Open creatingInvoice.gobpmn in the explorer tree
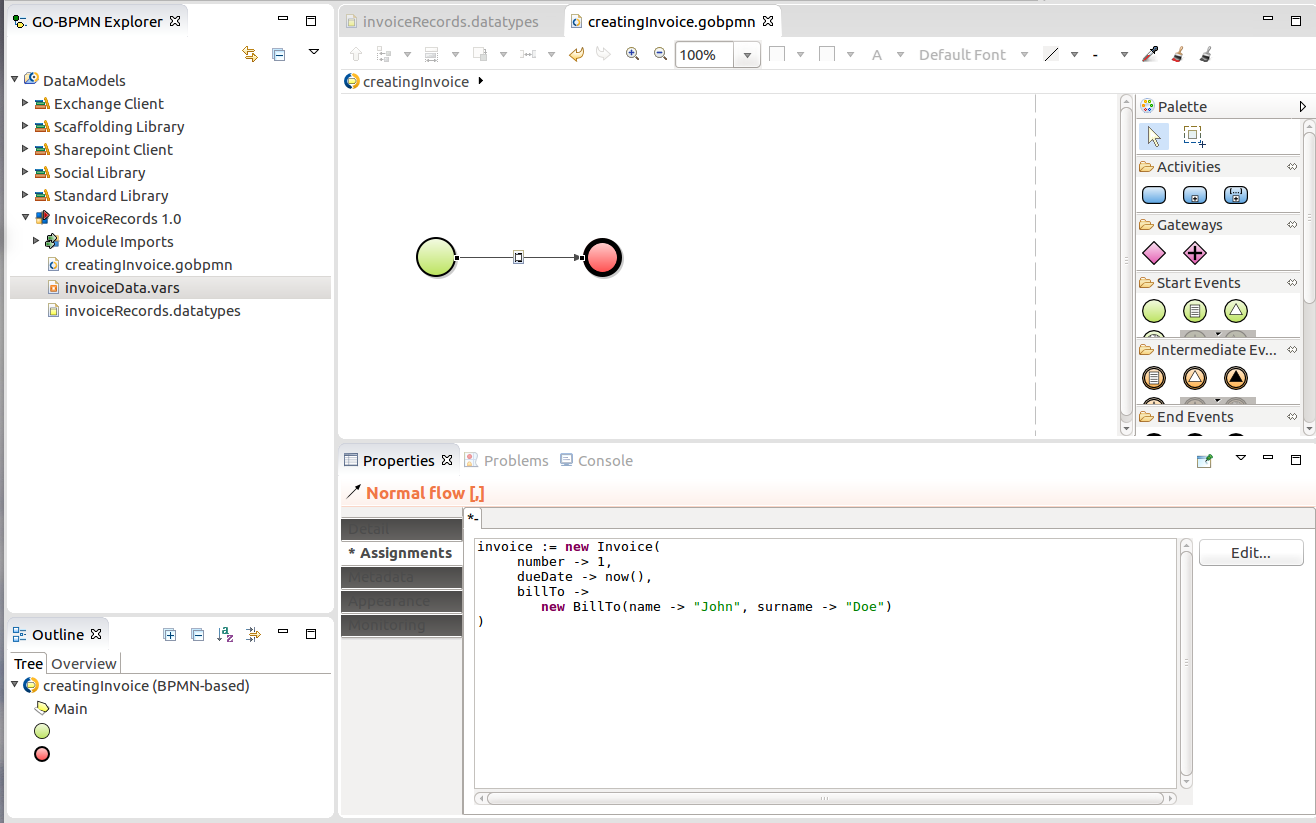The image size is (1316, 823). [148, 264]
